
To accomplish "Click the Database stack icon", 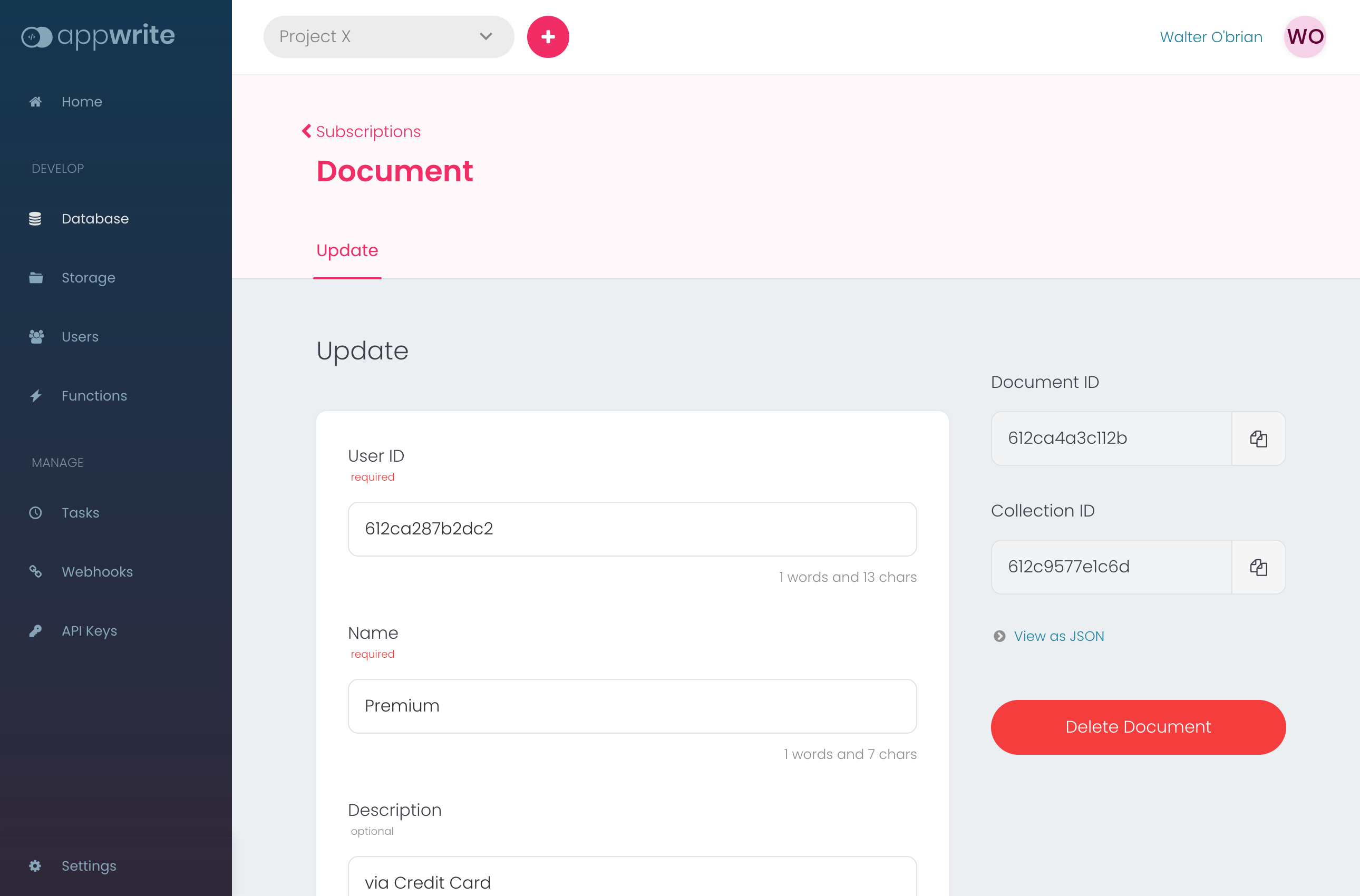I will pos(35,219).
